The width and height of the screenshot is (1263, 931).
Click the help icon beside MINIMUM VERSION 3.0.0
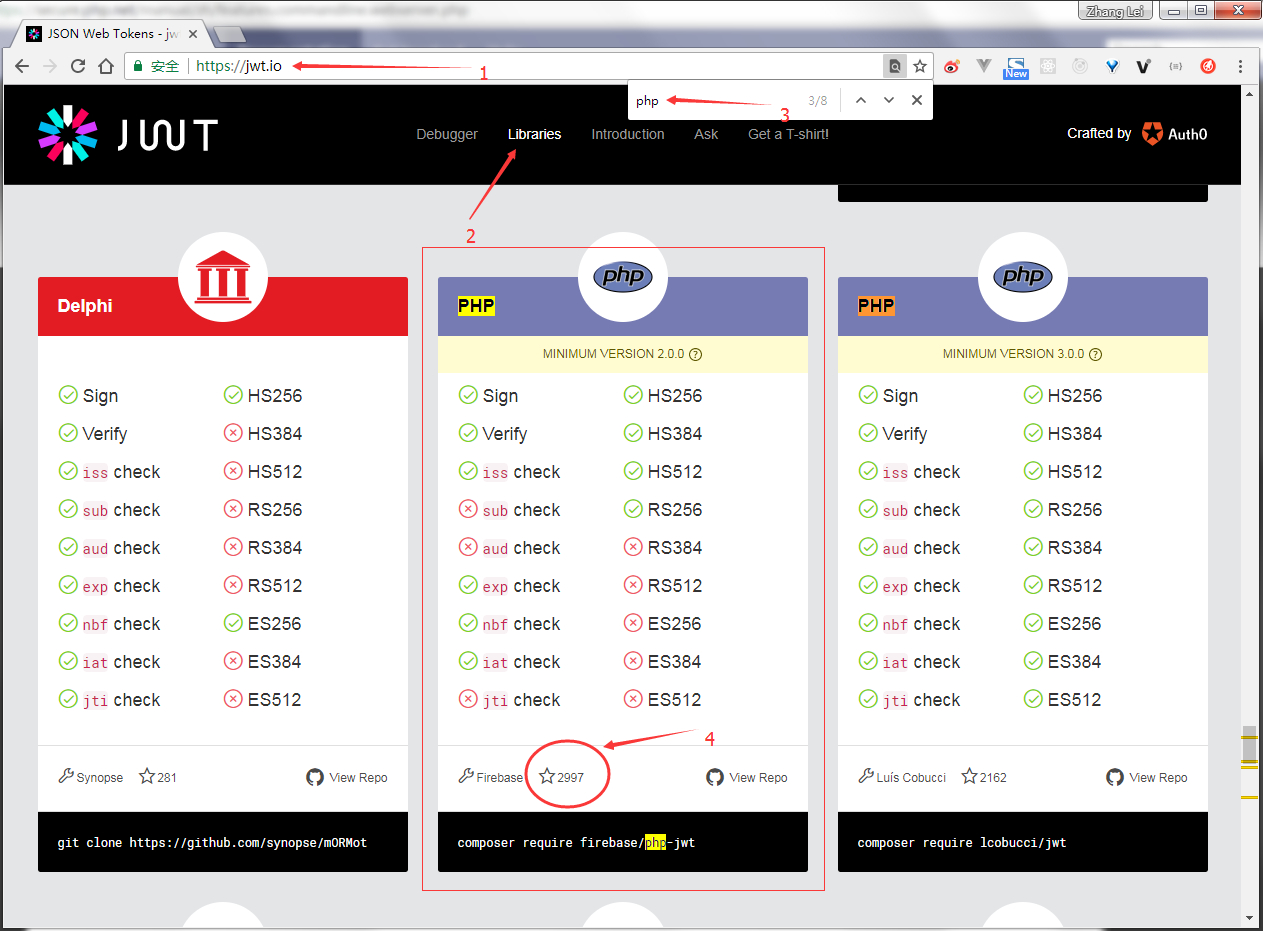tap(1096, 354)
